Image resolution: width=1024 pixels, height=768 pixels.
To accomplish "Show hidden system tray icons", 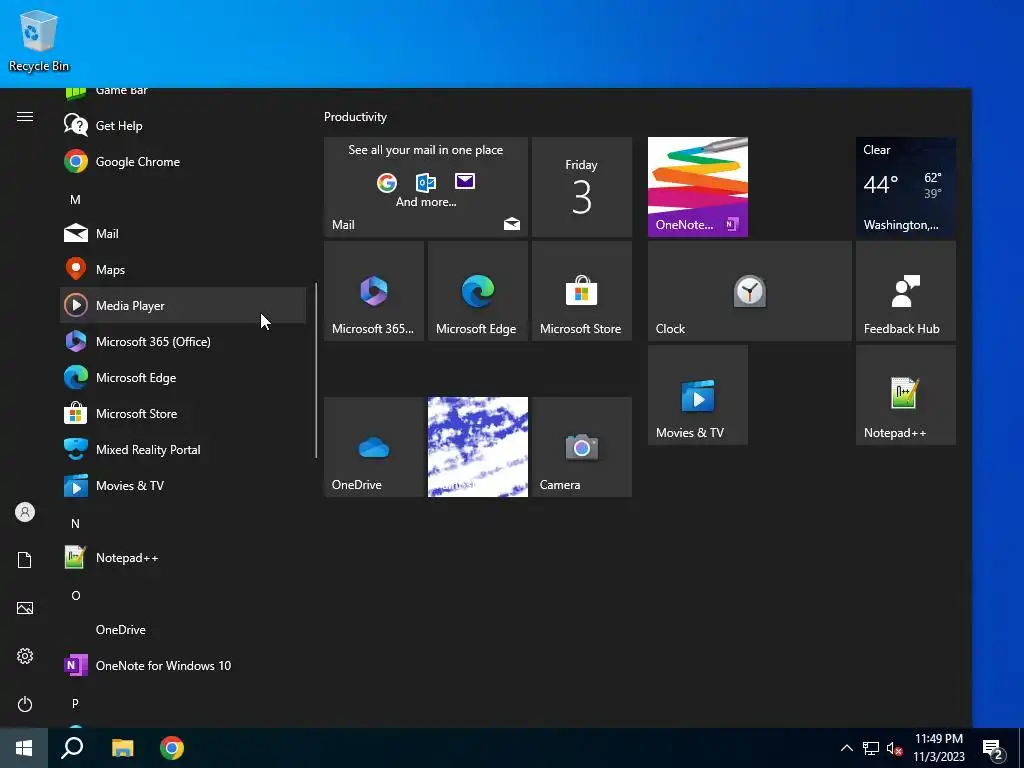I will click(846, 748).
